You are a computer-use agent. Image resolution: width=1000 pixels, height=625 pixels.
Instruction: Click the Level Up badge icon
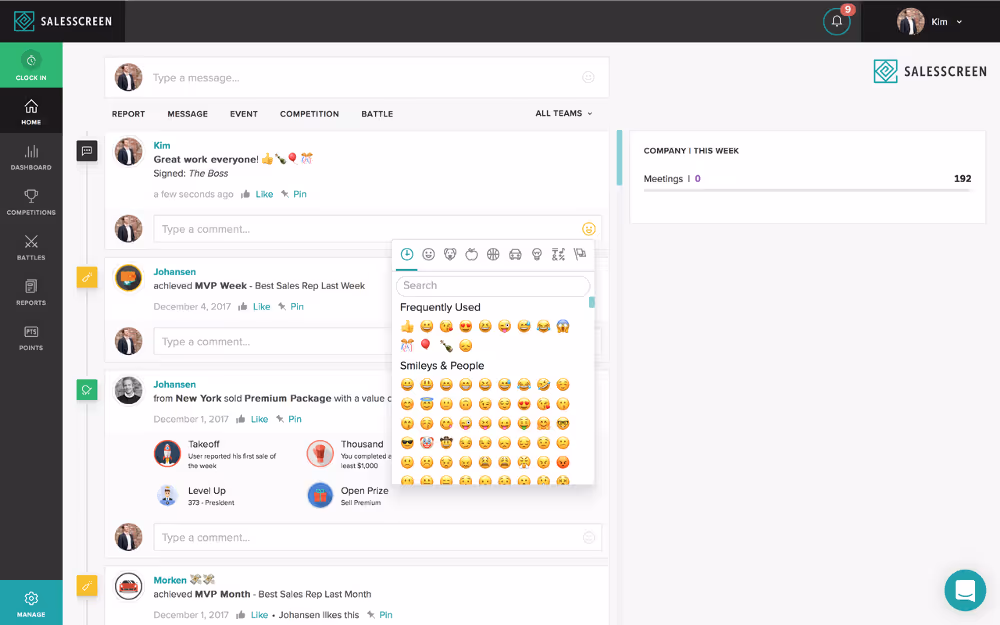click(x=167, y=496)
